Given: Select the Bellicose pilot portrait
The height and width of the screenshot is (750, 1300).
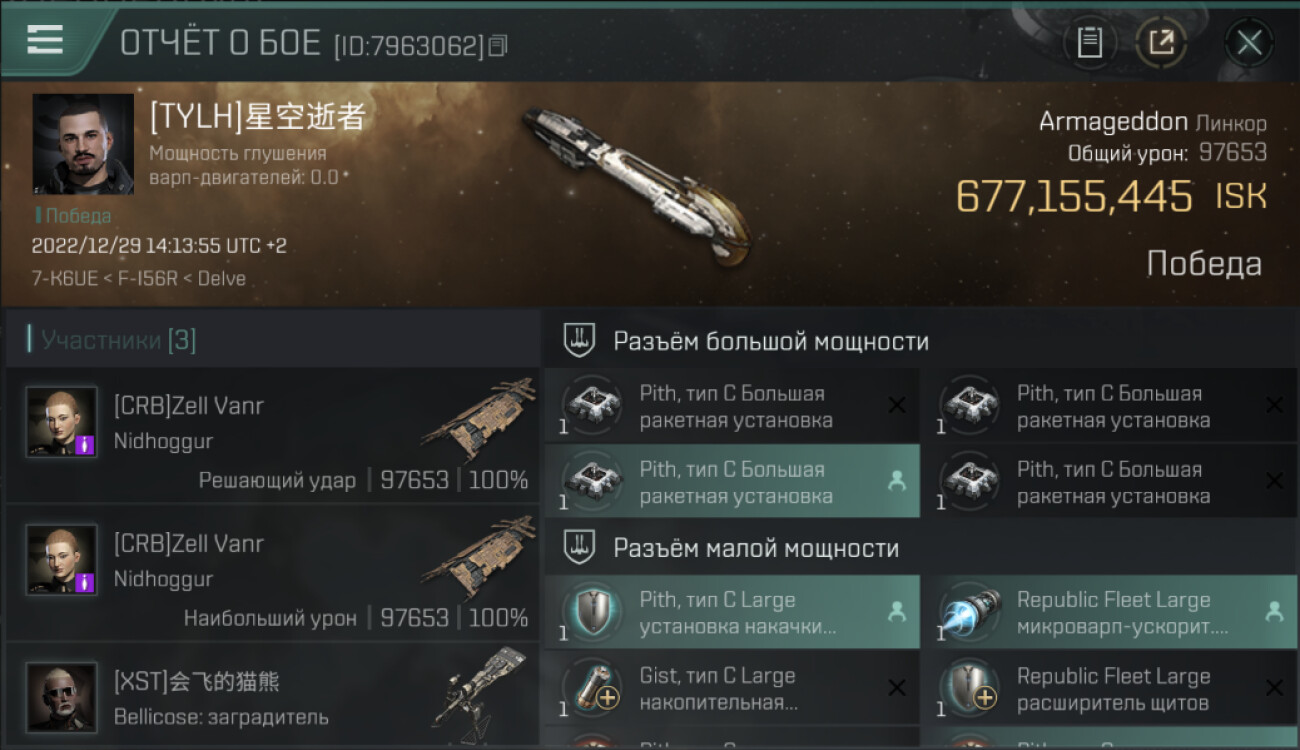Looking at the screenshot, I should coord(62,697).
